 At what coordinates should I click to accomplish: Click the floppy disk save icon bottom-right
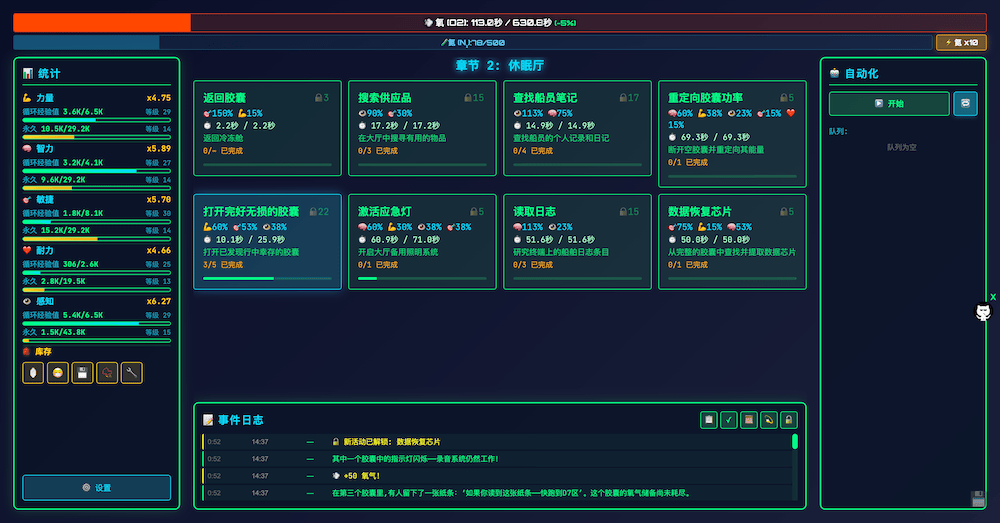977,499
